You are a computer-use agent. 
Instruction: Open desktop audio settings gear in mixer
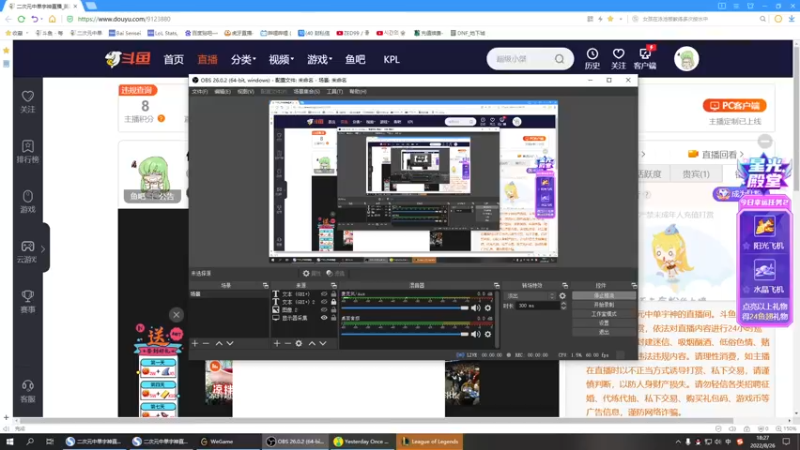tap(488, 334)
